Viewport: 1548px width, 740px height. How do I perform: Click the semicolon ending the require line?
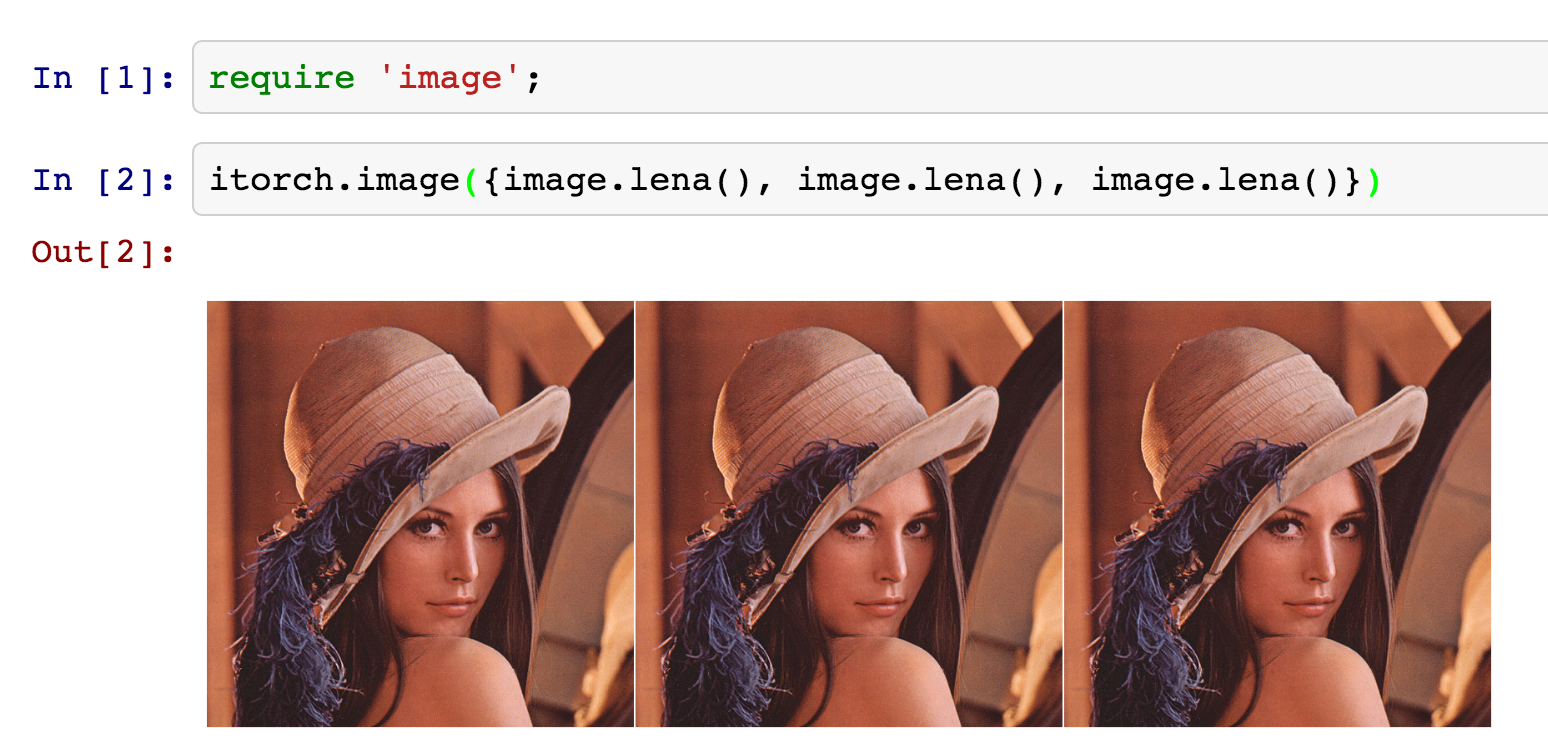[x=532, y=81]
